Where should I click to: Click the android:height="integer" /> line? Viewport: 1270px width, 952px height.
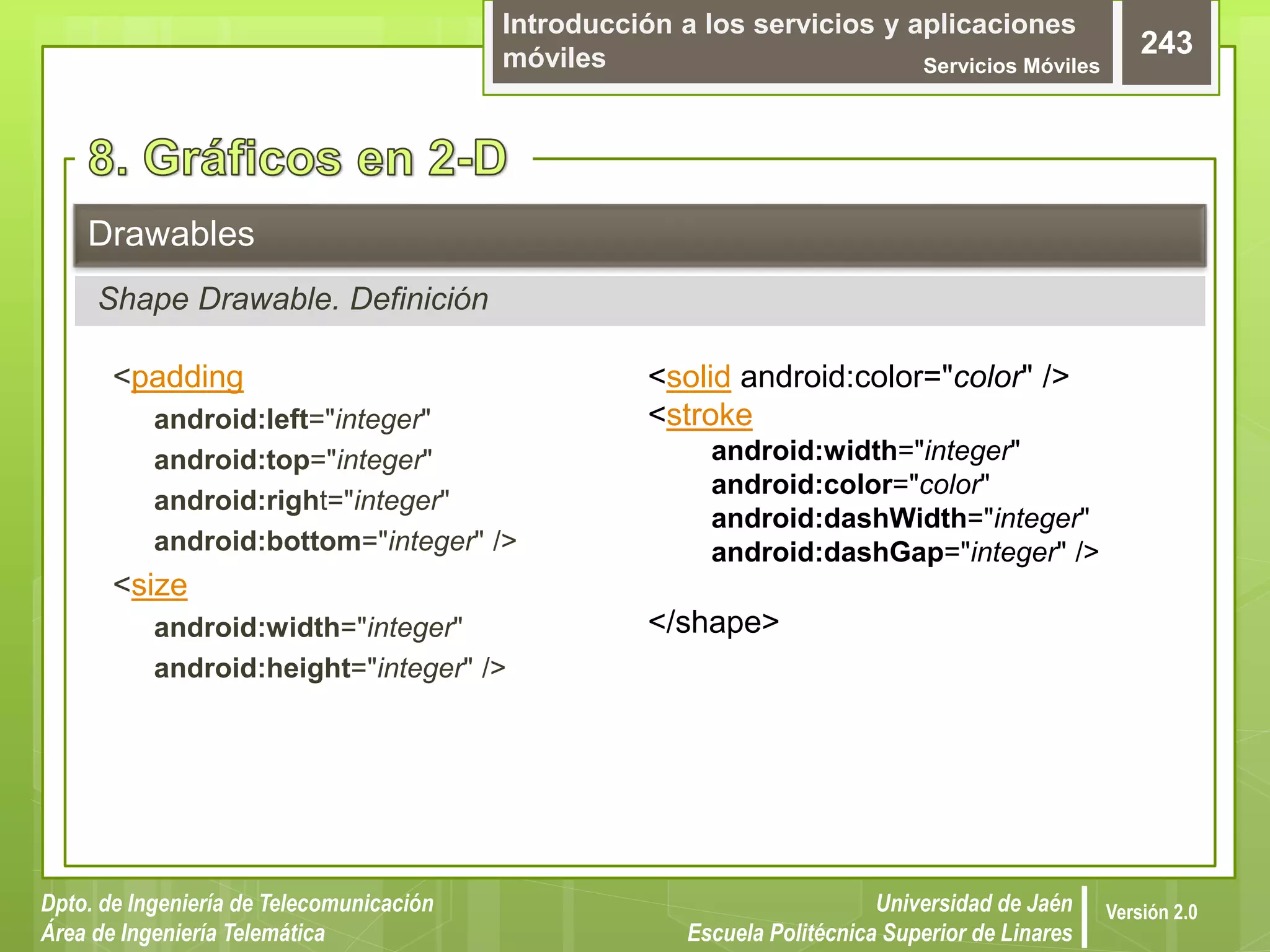pyautogui.click(x=330, y=669)
